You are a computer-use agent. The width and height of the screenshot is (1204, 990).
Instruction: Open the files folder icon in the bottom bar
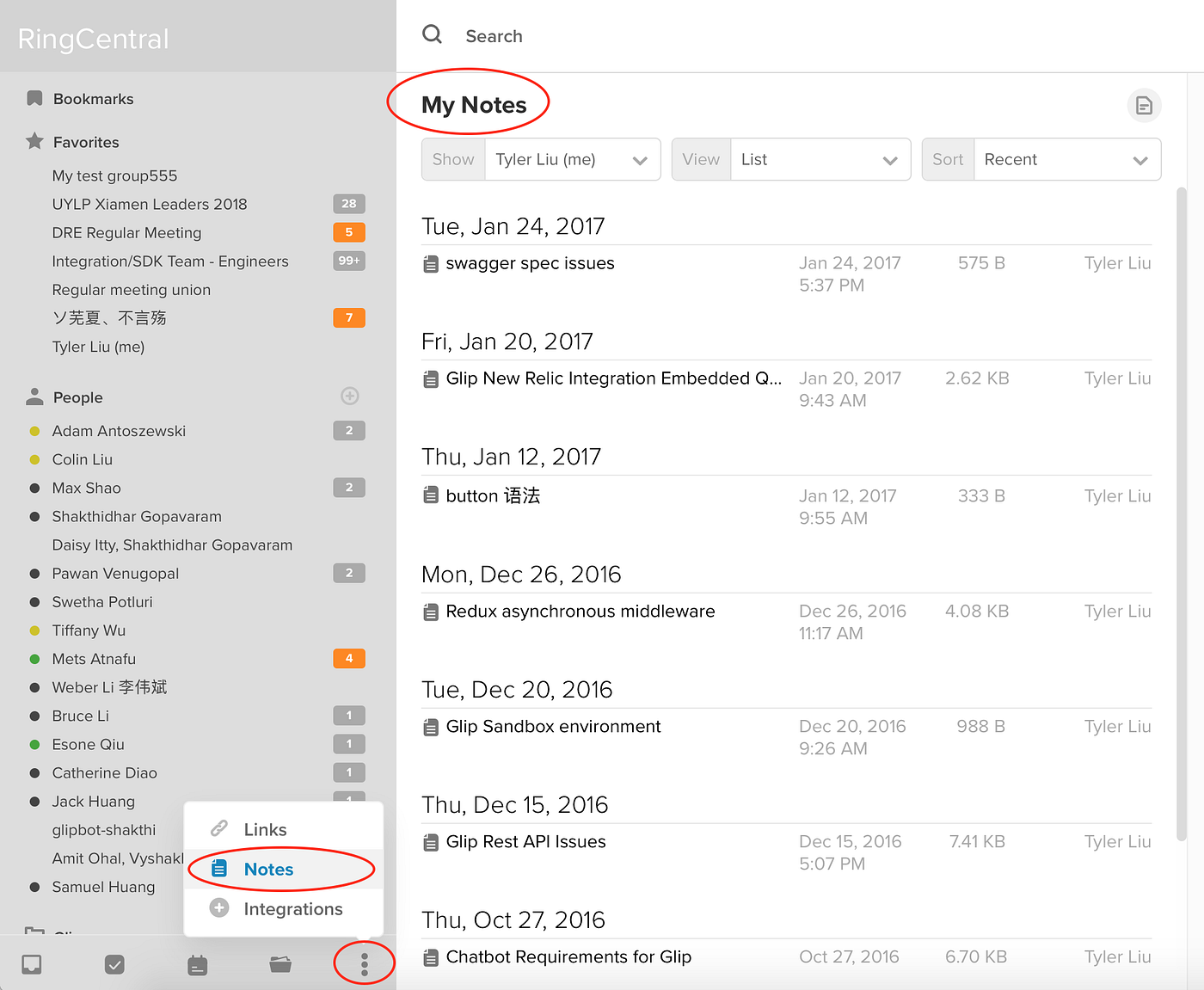[280, 964]
